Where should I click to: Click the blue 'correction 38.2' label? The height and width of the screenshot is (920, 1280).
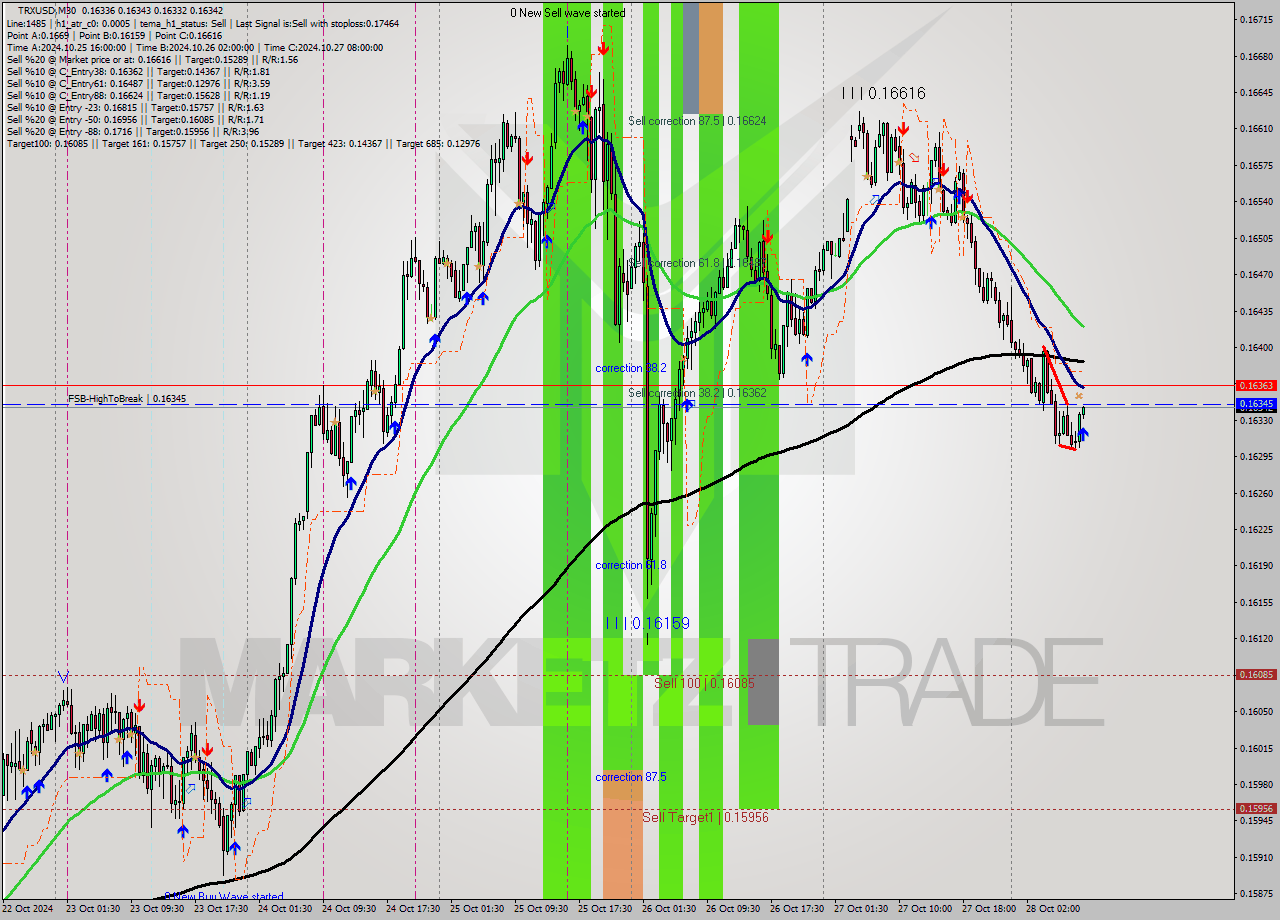point(630,368)
